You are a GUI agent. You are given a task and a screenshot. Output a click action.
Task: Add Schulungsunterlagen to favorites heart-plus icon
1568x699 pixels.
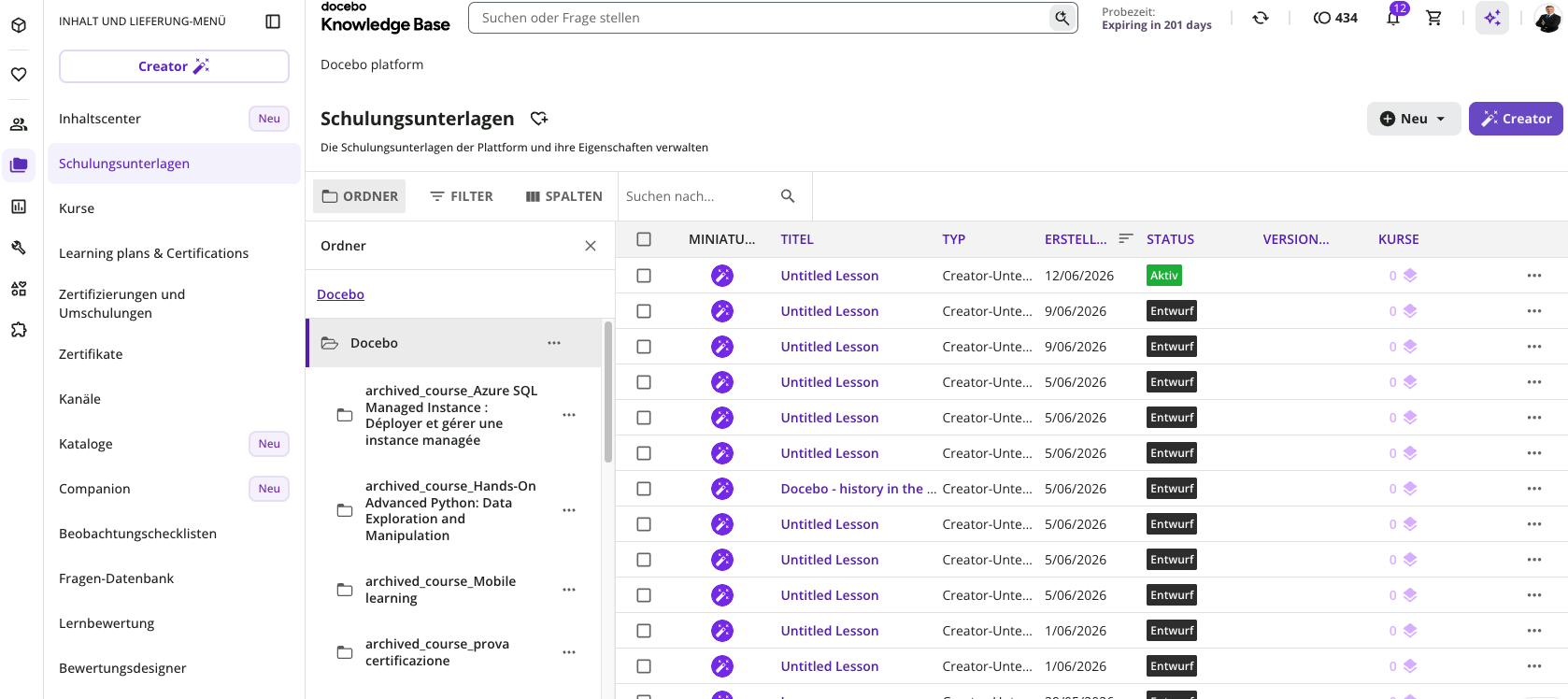pyautogui.click(x=539, y=119)
